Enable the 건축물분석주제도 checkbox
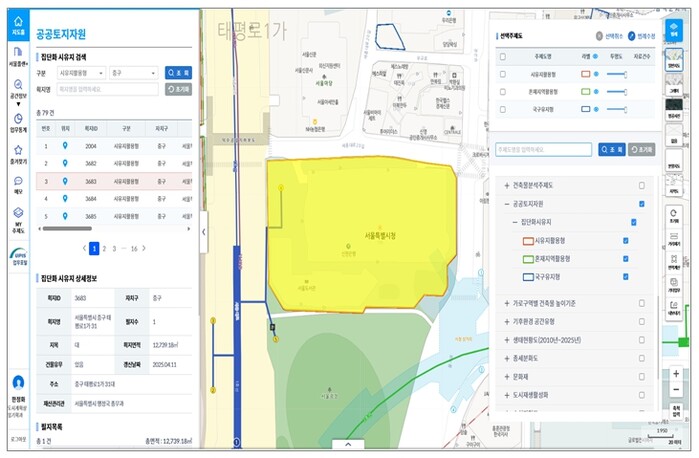The width and height of the screenshot is (699, 458). click(x=641, y=185)
